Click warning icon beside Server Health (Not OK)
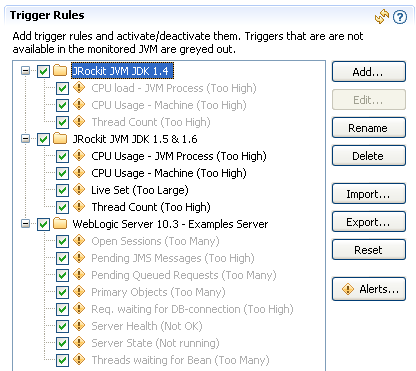The height and width of the screenshot is (371, 416). point(79,326)
